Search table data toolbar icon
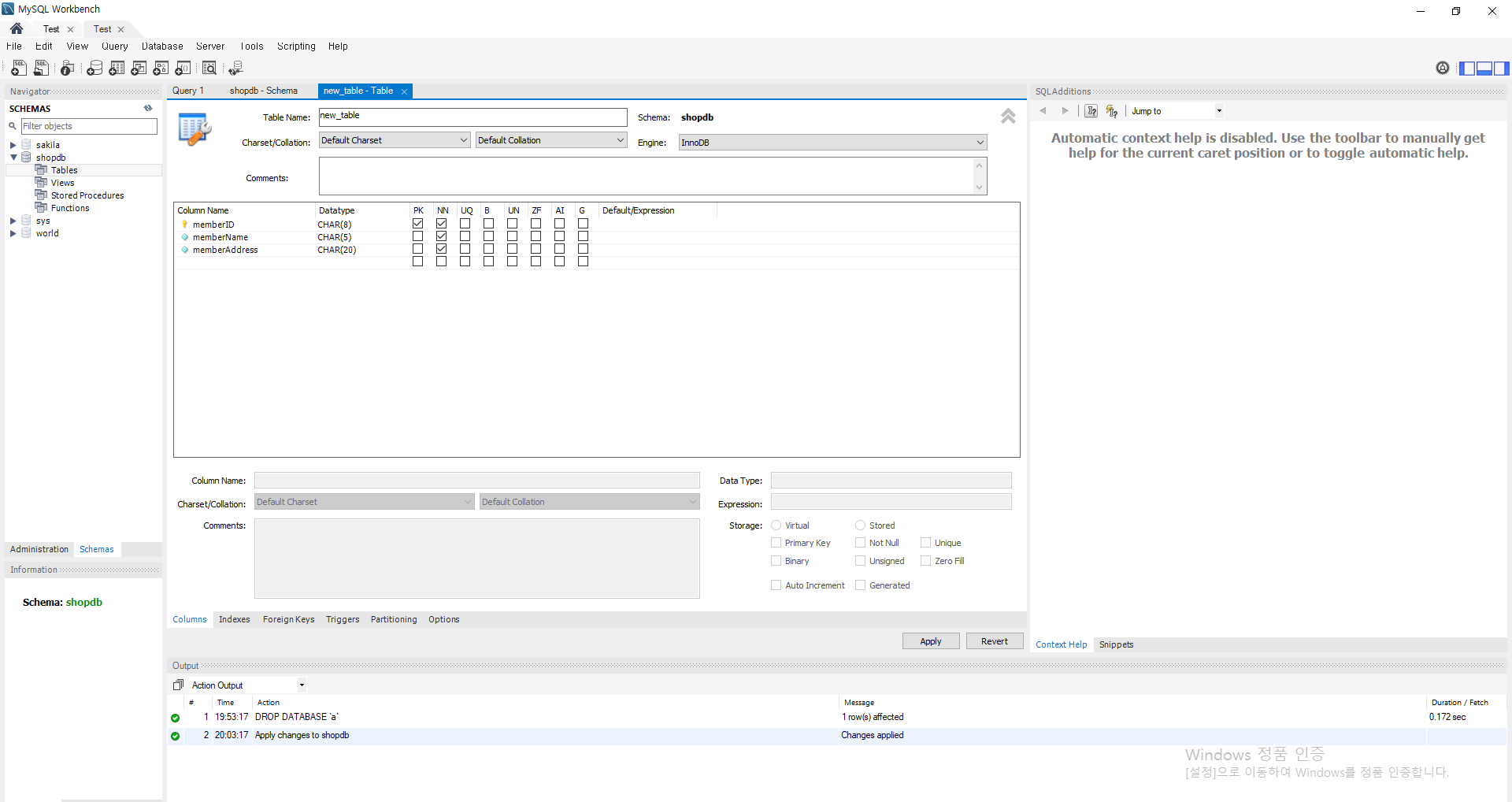1512x802 pixels. tap(209, 68)
